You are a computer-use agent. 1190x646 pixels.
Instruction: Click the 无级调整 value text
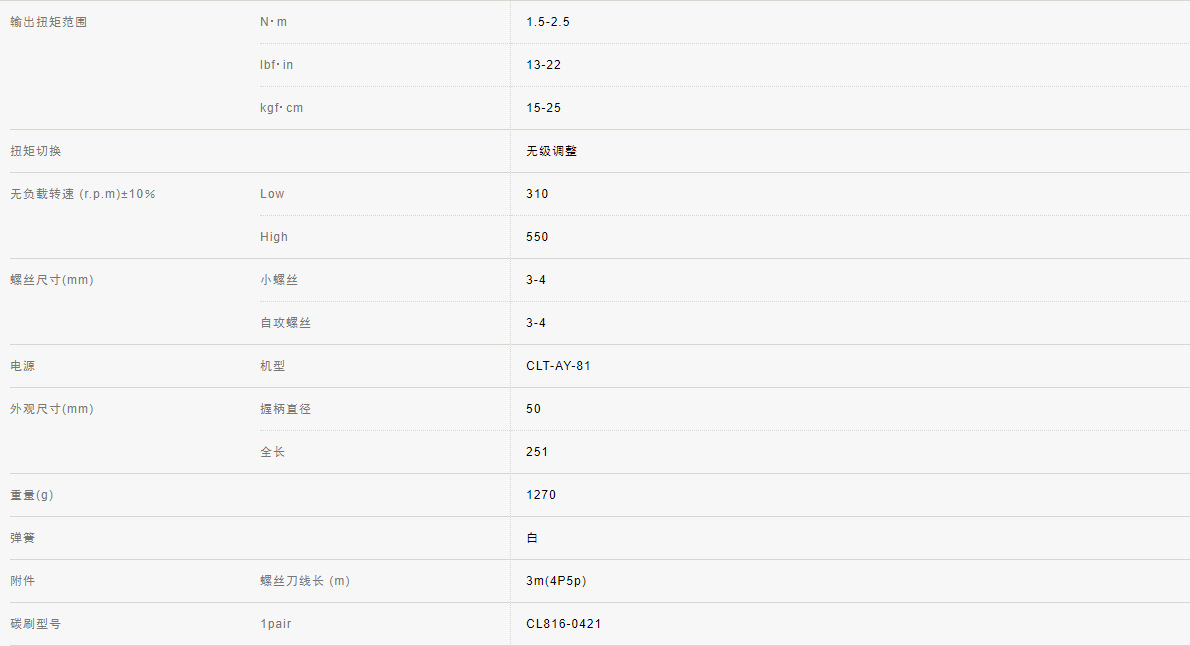click(551, 151)
